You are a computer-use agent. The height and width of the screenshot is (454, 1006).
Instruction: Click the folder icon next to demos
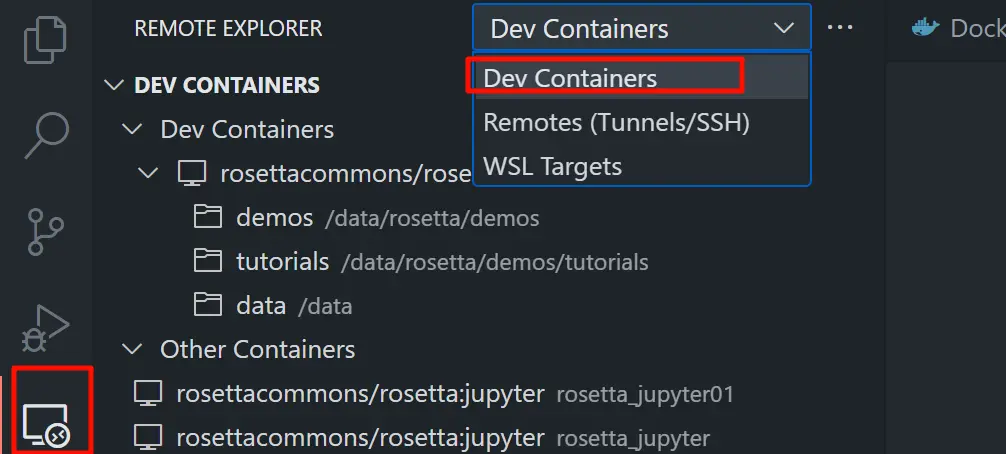[x=208, y=217]
